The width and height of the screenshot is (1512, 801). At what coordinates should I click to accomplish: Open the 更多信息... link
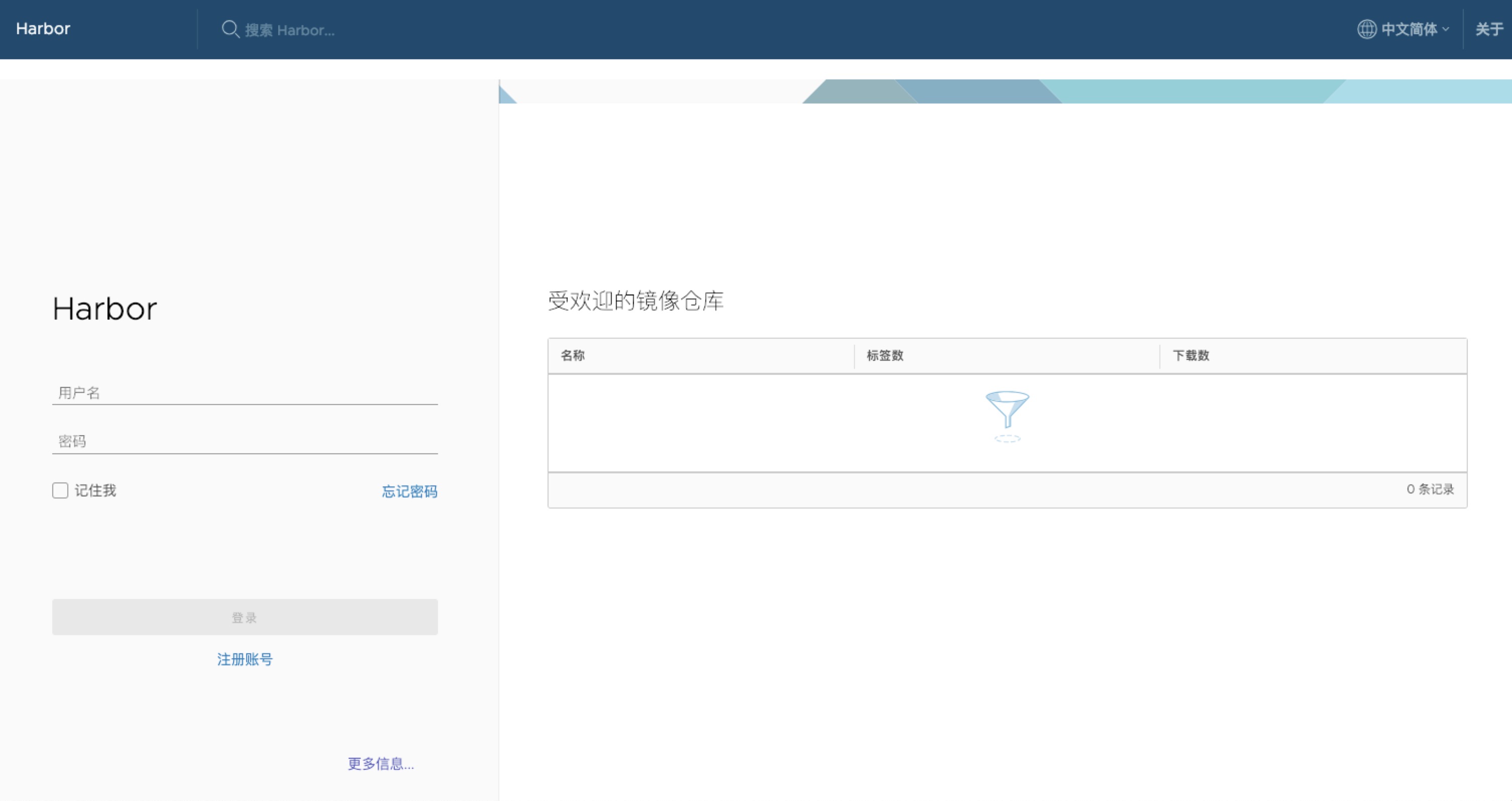381,763
